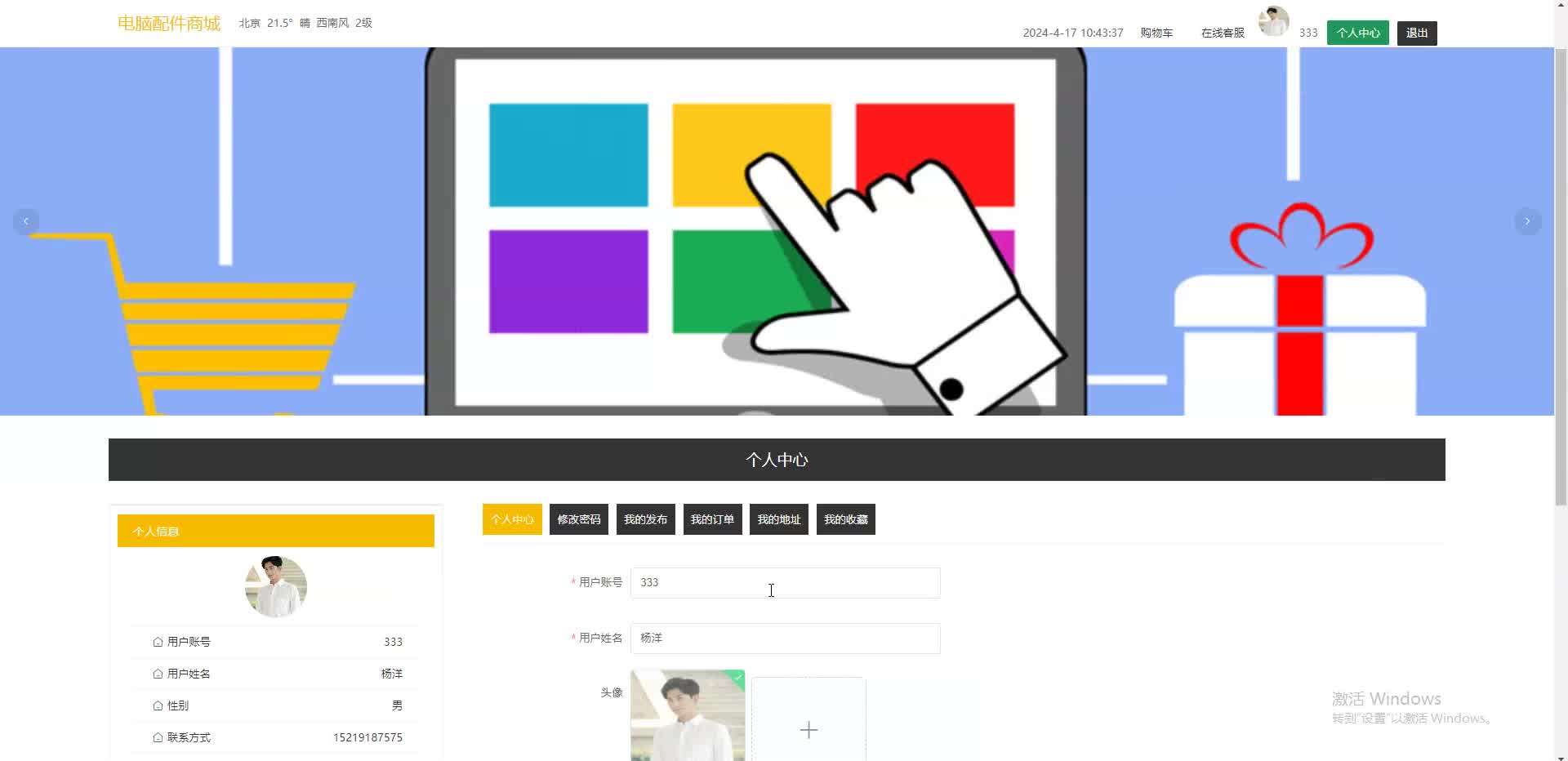Viewport: 1568px width, 761px height.
Task: Click username 333 in header
Action: pyautogui.click(x=1308, y=33)
